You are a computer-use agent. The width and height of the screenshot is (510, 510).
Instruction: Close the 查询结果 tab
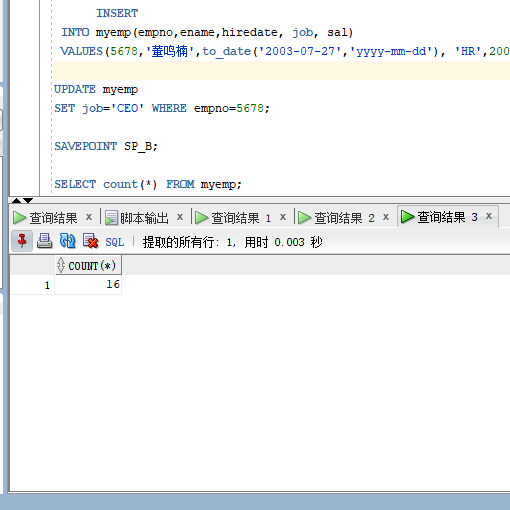pyautogui.click(x=89, y=217)
